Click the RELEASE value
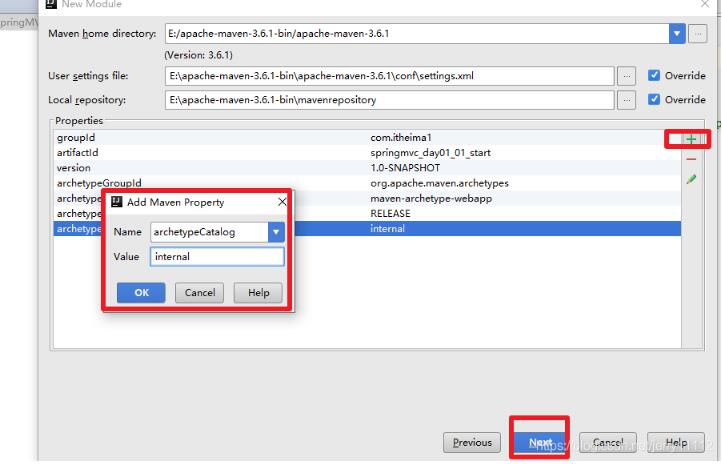Image resolution: width=722 pixels, height=464 pixels. (x=390, y=214)
